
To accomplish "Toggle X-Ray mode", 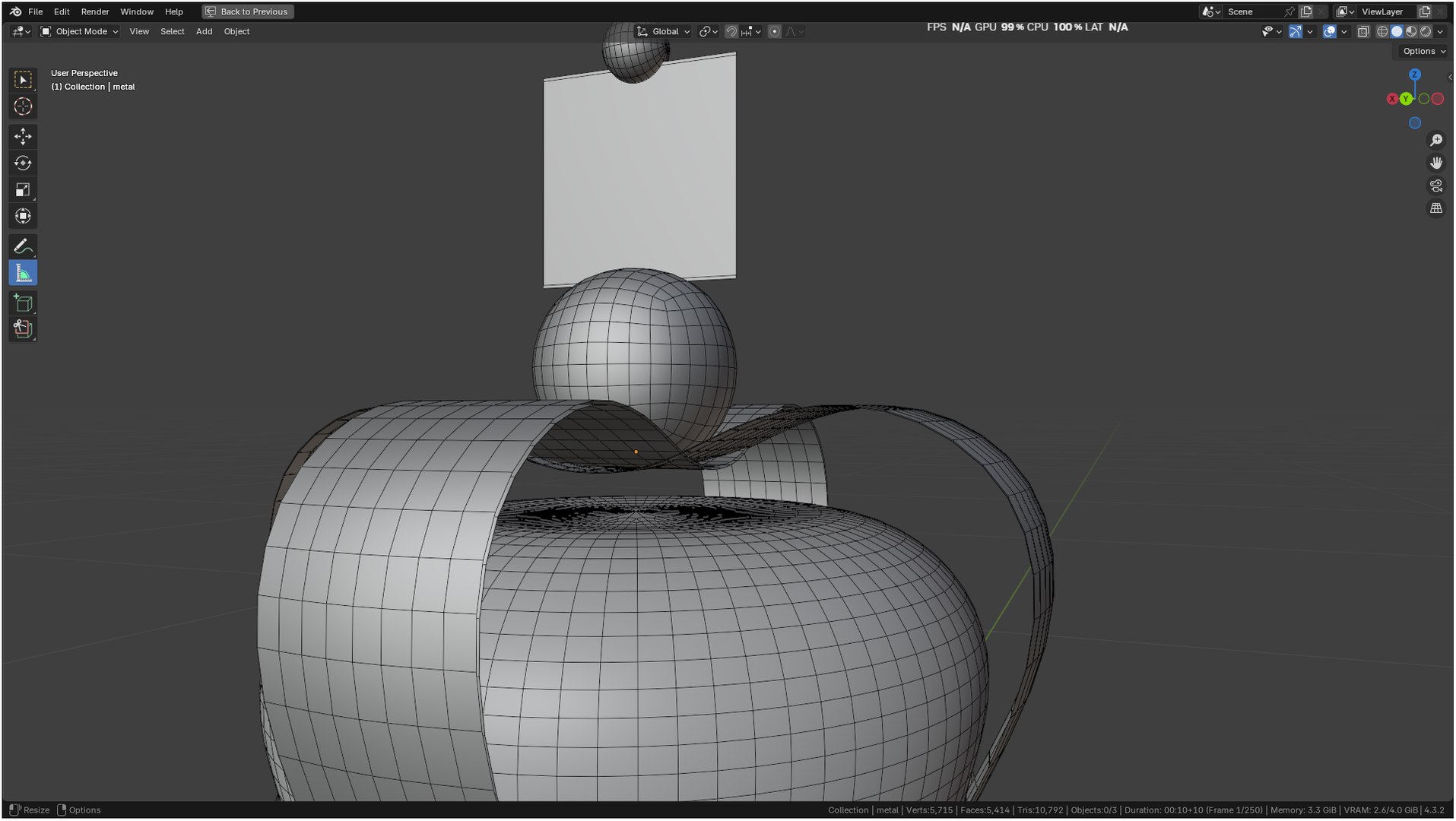I will tap(1363, 31).
